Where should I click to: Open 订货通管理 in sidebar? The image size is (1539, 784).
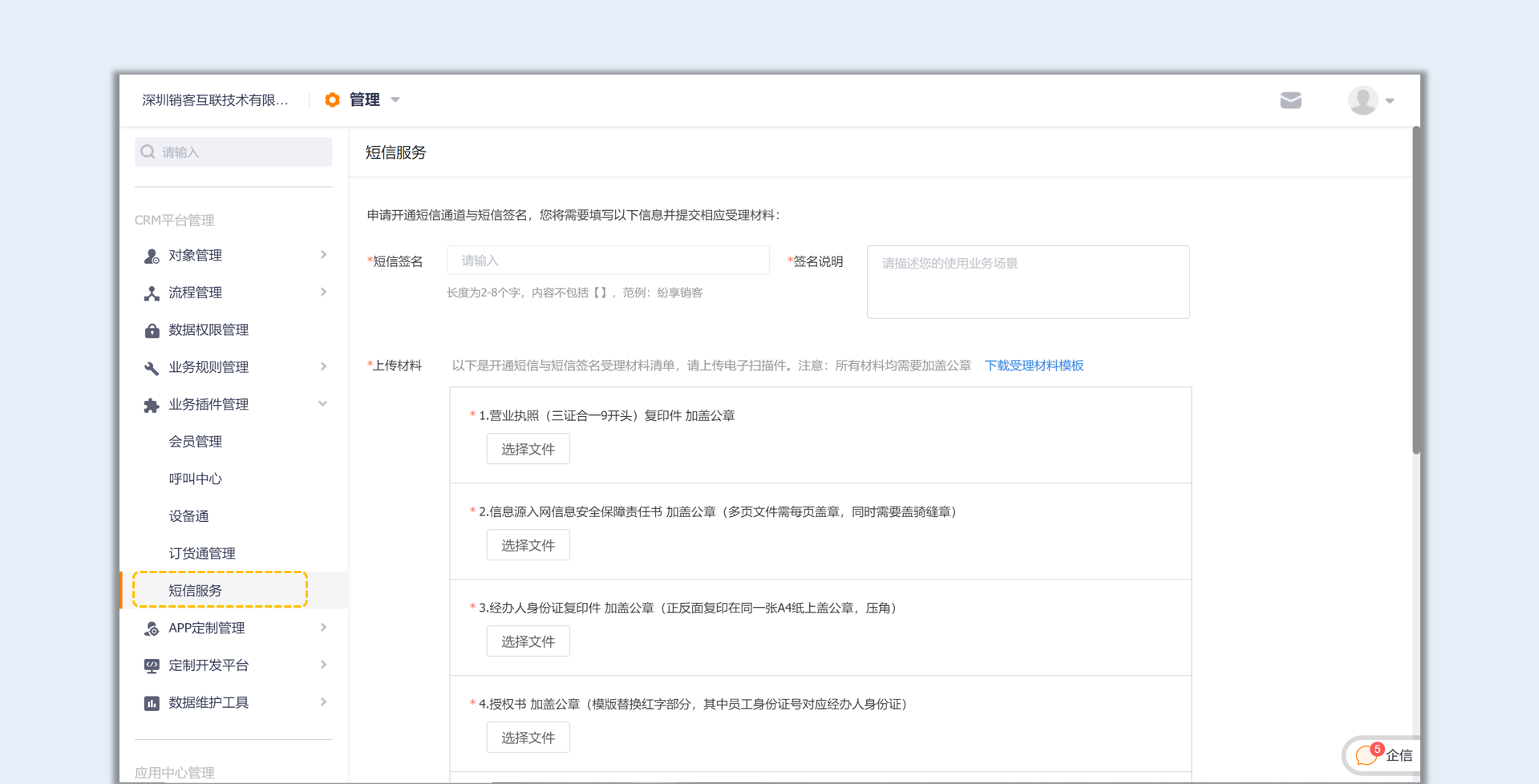202,553
